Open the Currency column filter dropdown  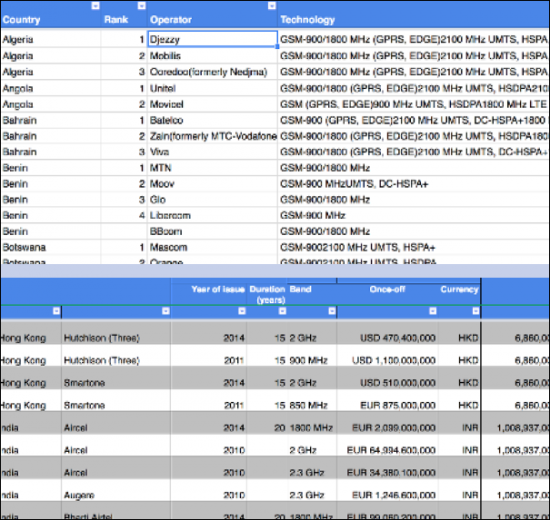[x=476, y=311]
